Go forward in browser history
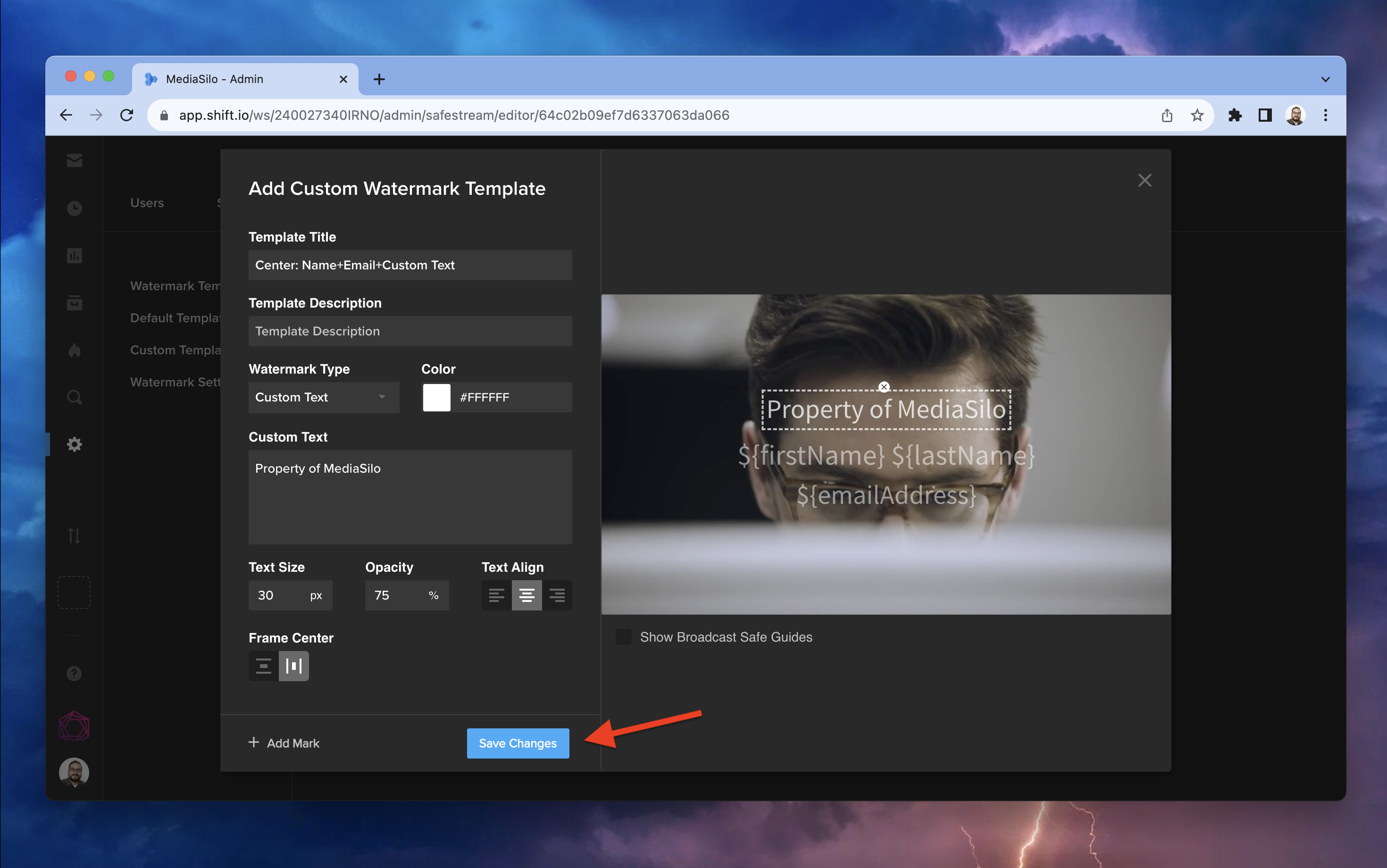The width and height of the screenshot is (1387, 868). point(96,116)
